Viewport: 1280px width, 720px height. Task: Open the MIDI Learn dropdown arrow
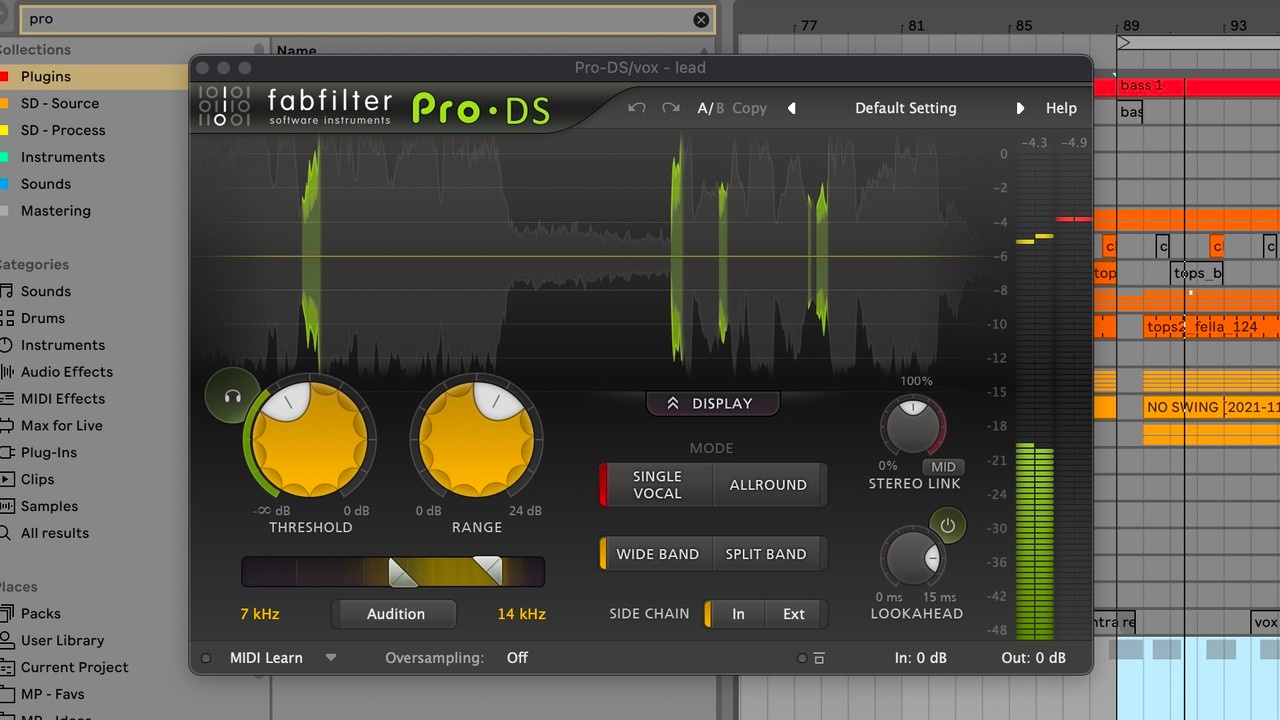point(331,658)
